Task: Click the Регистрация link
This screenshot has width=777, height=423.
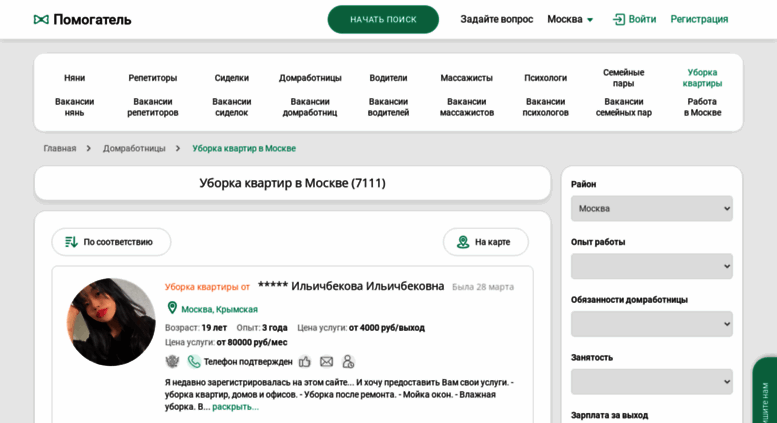Action: click(699, 19)
